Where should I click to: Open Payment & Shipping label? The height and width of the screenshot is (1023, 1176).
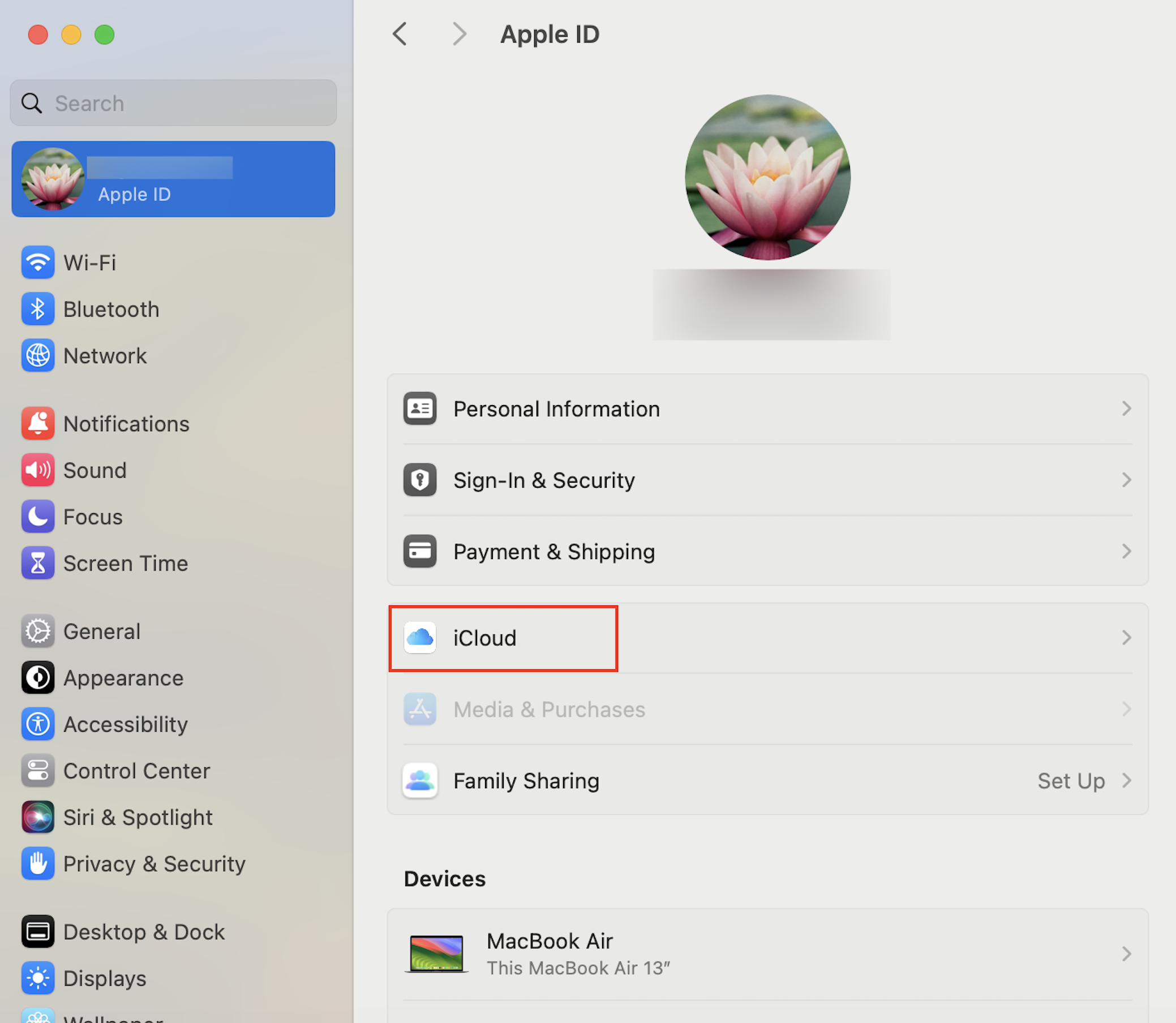tap(554, 552)
